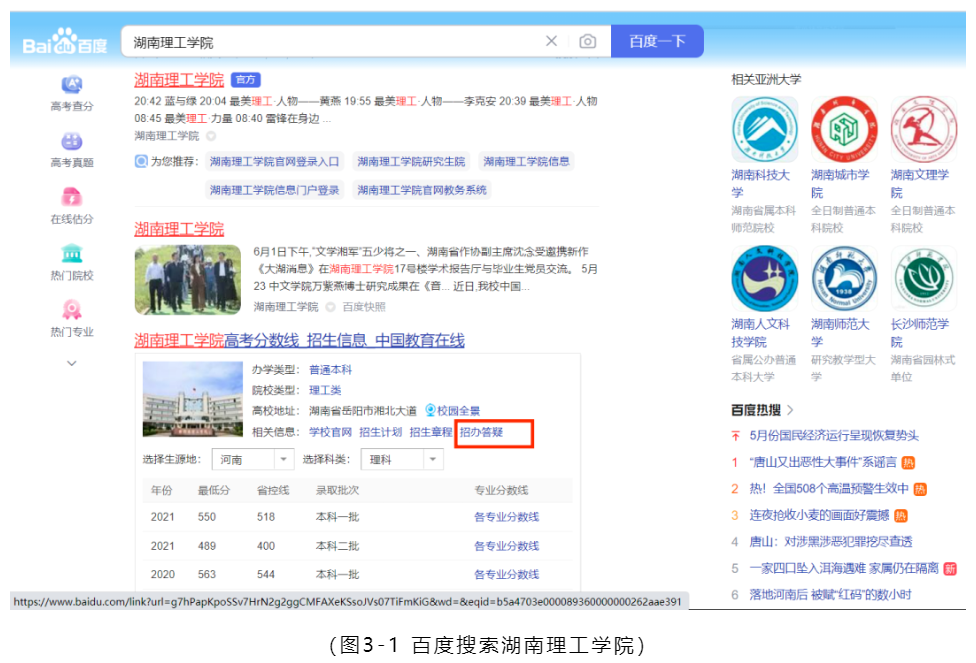This screenshot has width=976, height=663.
Task: Open hot search 连夜抢收小麦的画面好震撼
Action: 819,515
